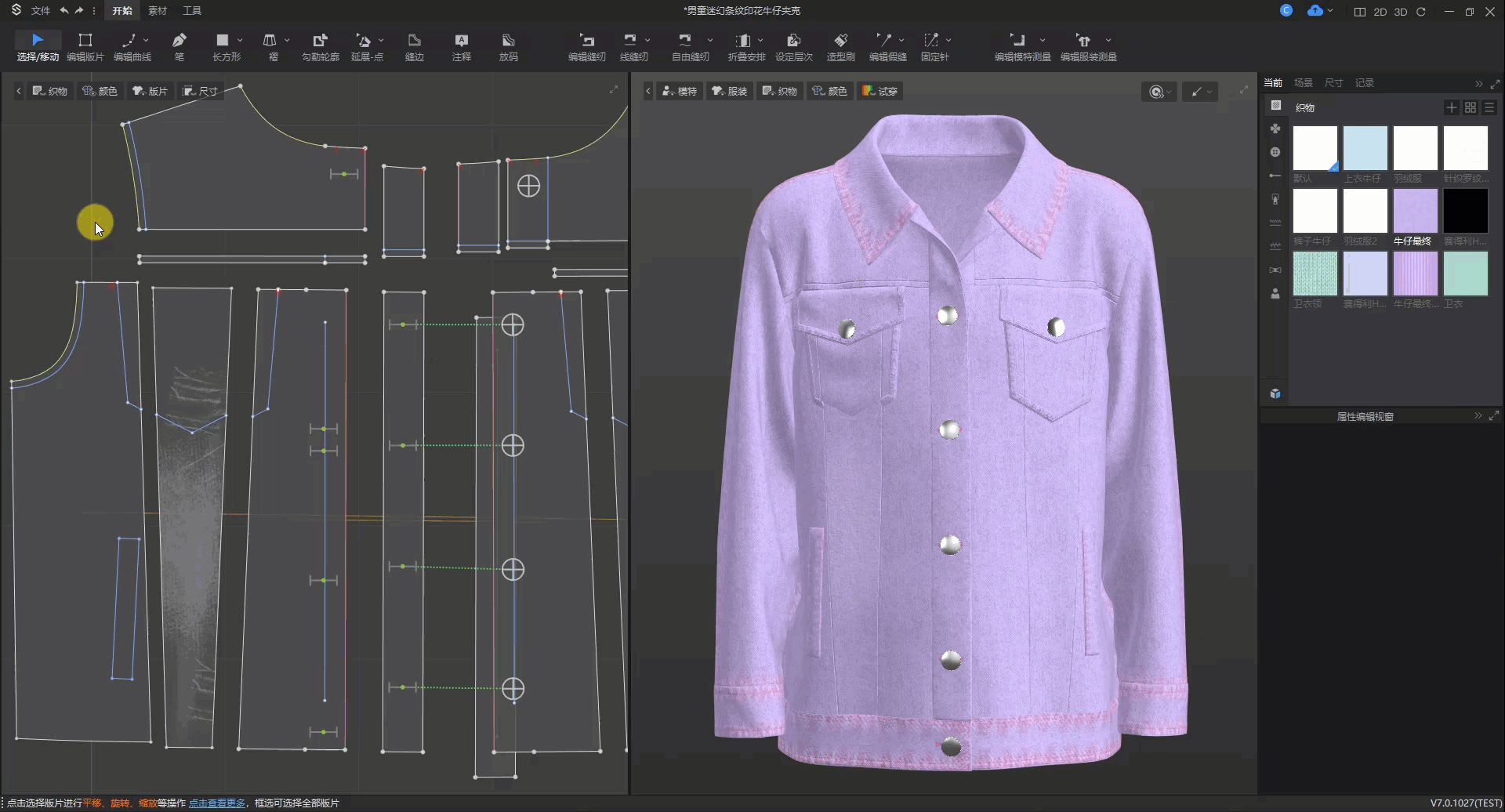
Task: Expand the 长方形 rectangle tool dropdown arrow
Action: click(x=240, y=40)
